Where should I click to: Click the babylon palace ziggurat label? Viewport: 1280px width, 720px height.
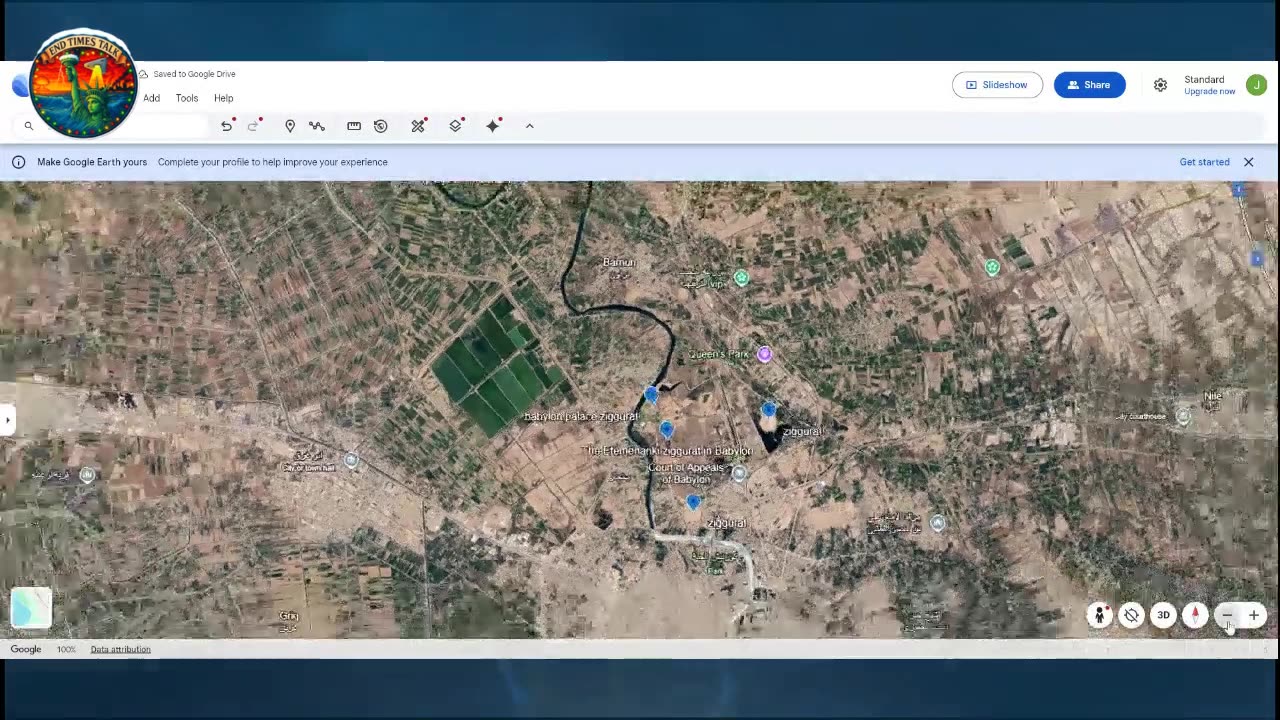tap(581, 416)
